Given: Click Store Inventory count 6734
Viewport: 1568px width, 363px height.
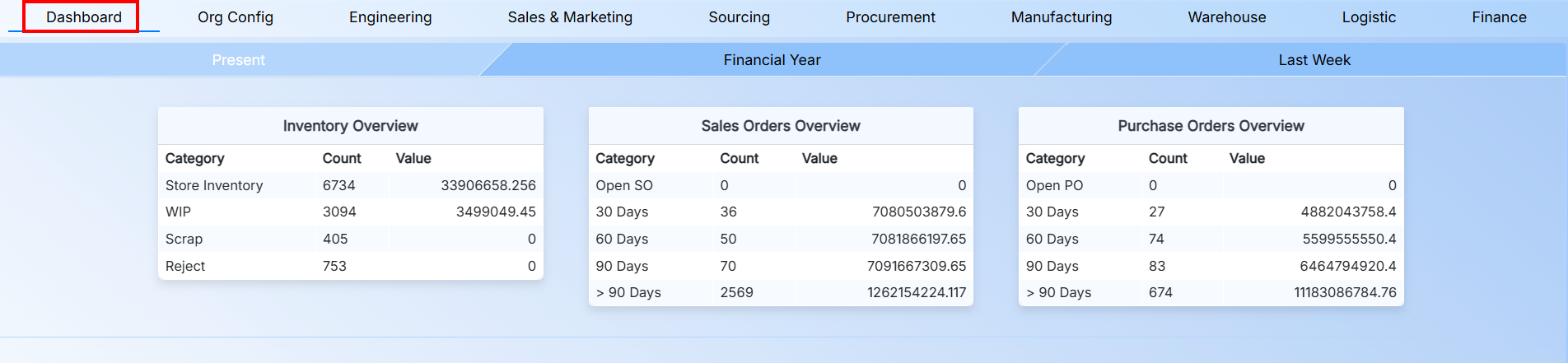Looking at the screenshot, I should pyautogui.click(x=339, y=185).
